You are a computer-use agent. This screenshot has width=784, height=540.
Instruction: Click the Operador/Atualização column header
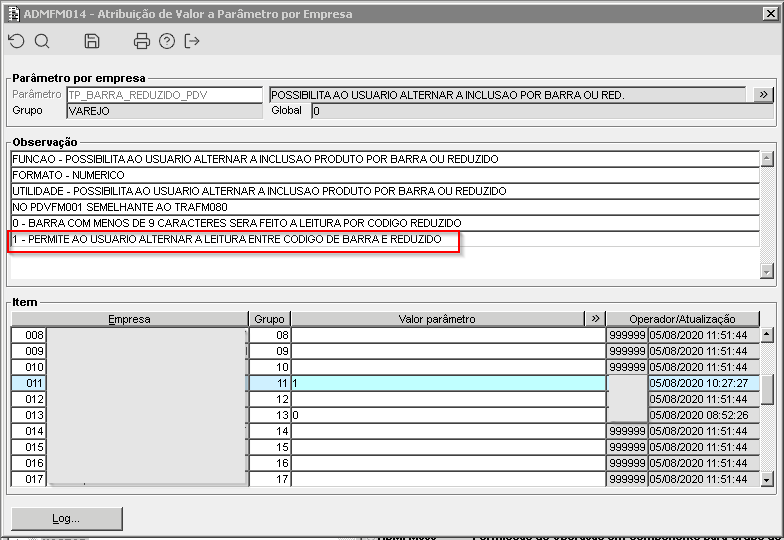[x=682, y=318]
